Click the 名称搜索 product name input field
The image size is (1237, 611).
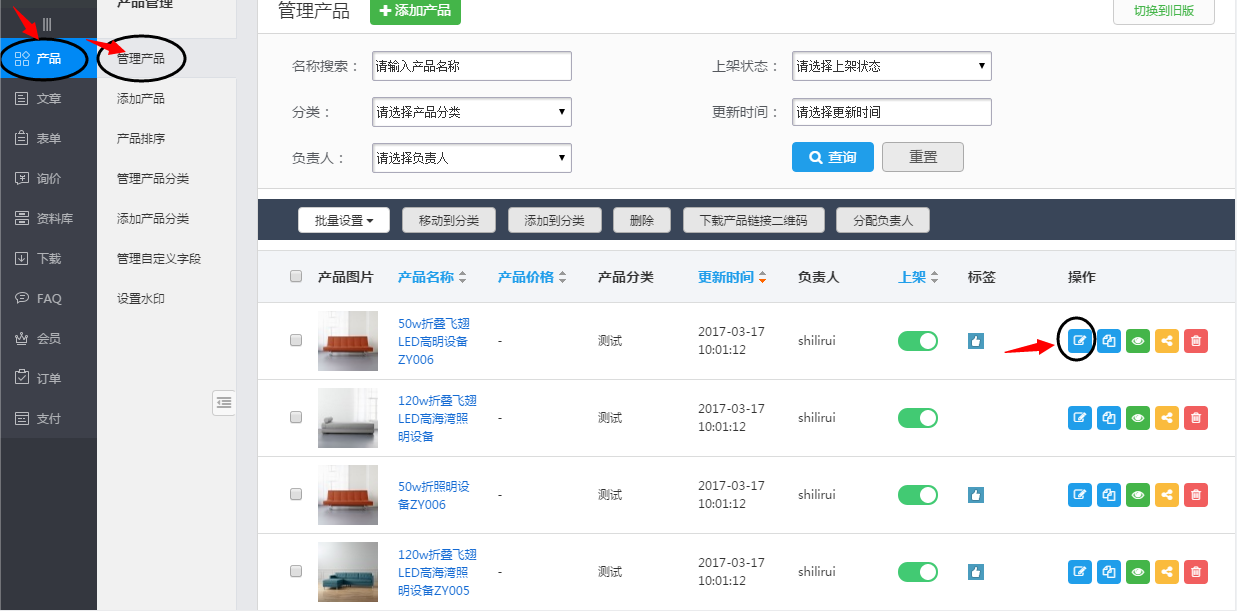pyautogui.click(x=471, y=66)
